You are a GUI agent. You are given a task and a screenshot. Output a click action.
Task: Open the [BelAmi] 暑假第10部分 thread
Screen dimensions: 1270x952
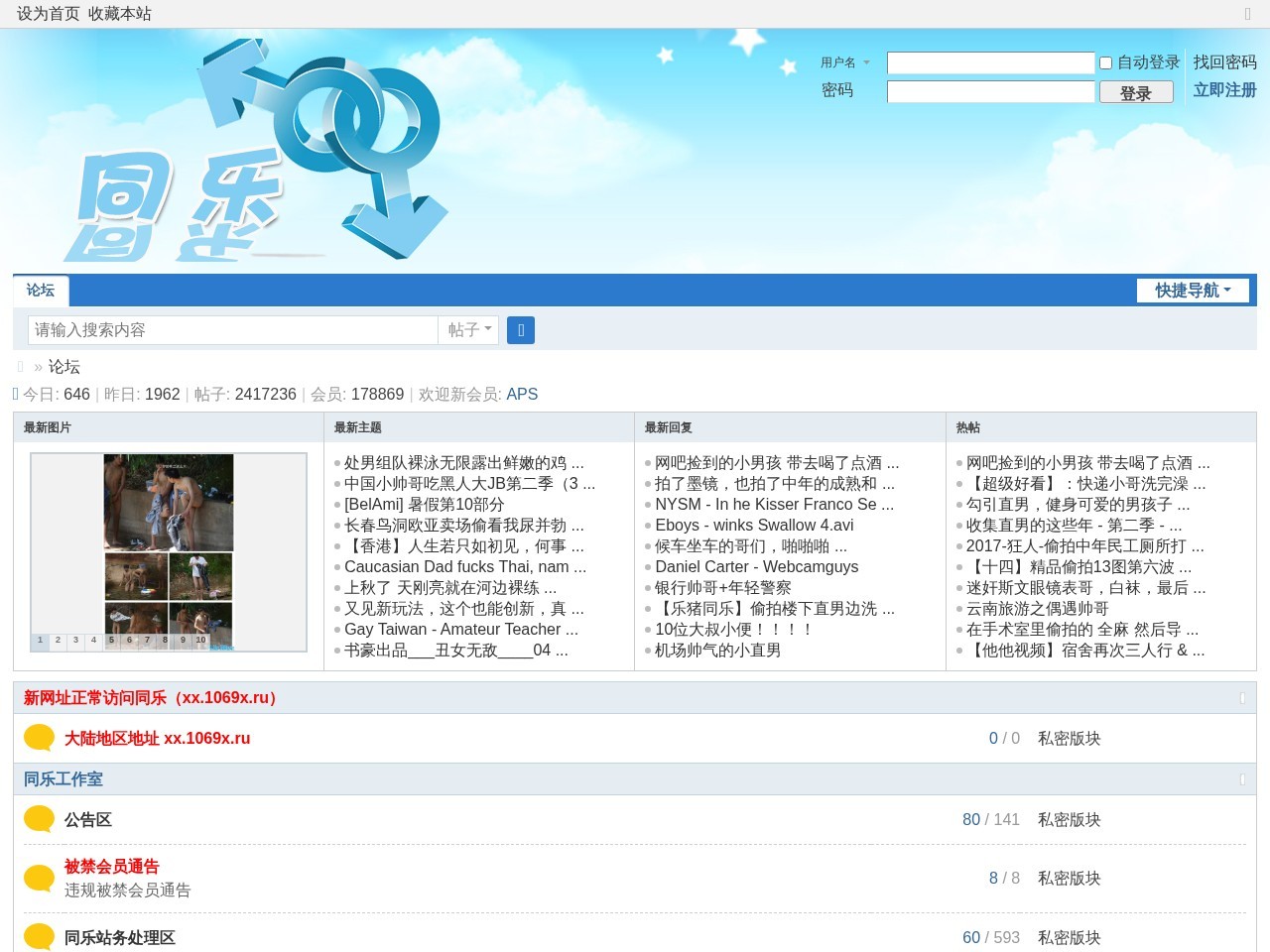[425, 505]
